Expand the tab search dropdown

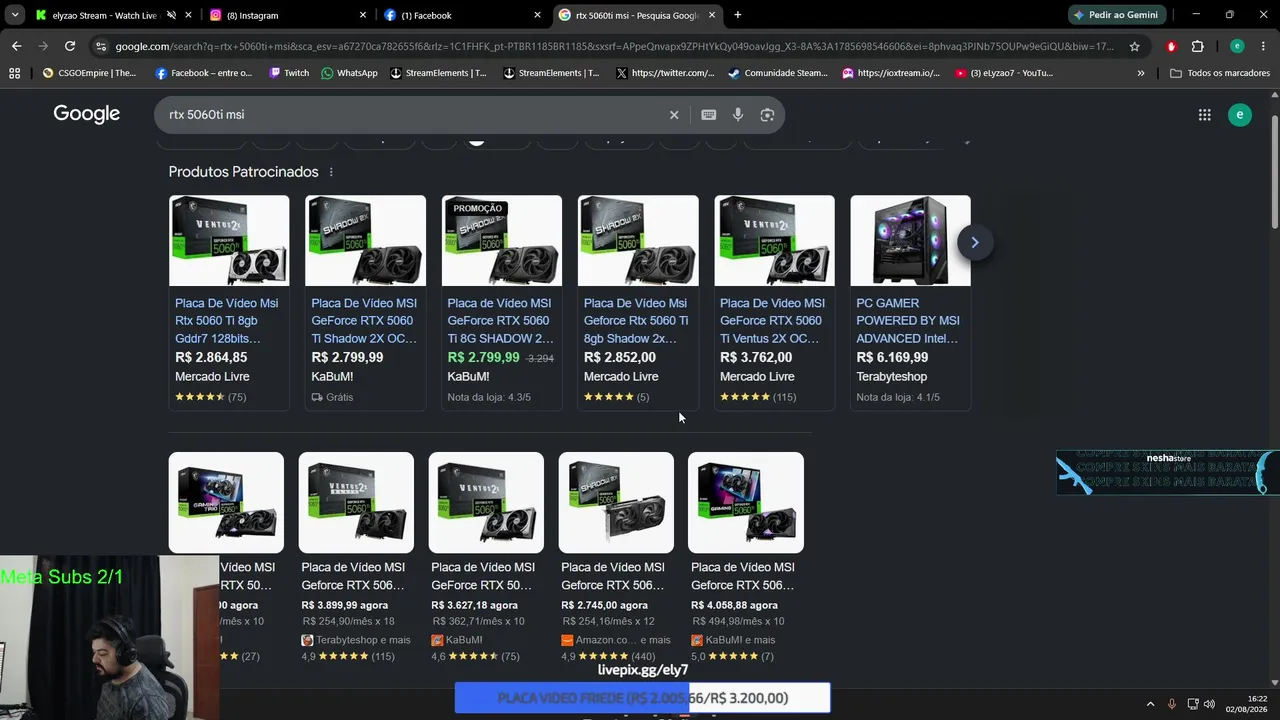tap(15, 15)
